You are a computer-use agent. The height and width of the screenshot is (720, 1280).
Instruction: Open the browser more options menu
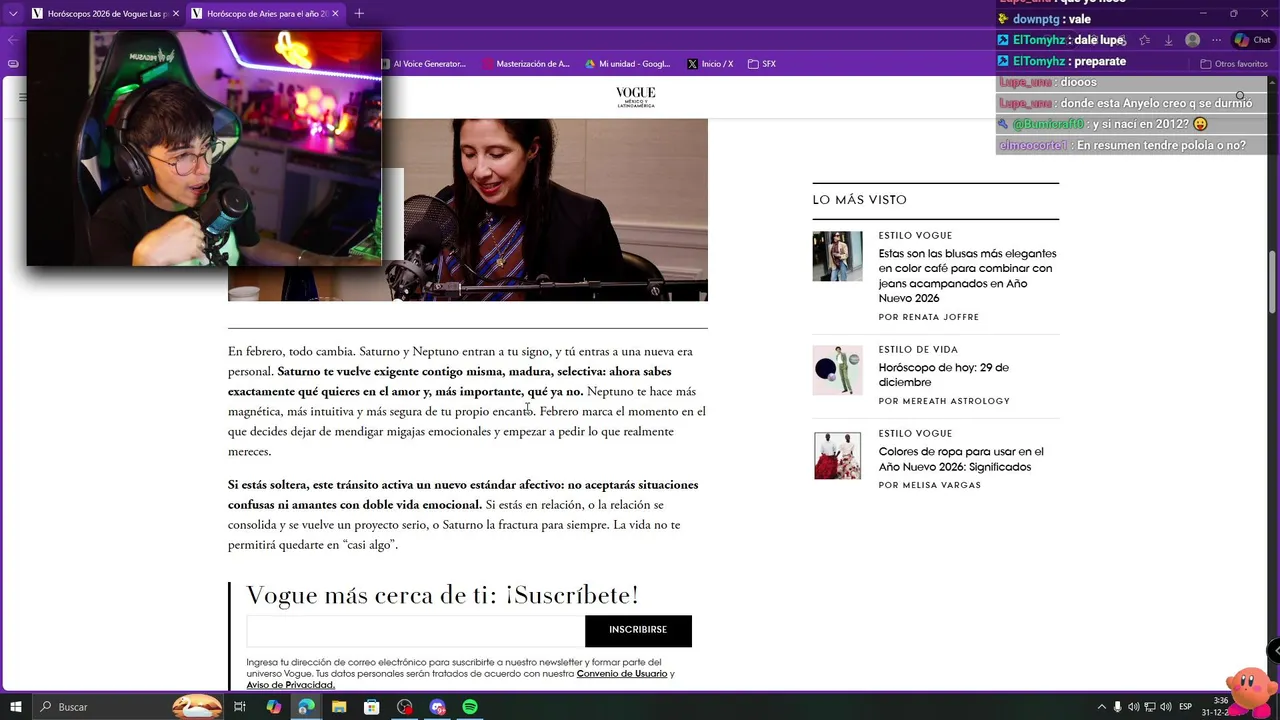[x=1216, y=40]
